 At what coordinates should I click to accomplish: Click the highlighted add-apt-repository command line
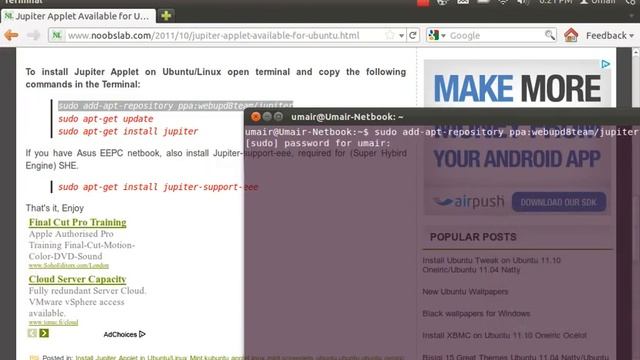(176, 106)
